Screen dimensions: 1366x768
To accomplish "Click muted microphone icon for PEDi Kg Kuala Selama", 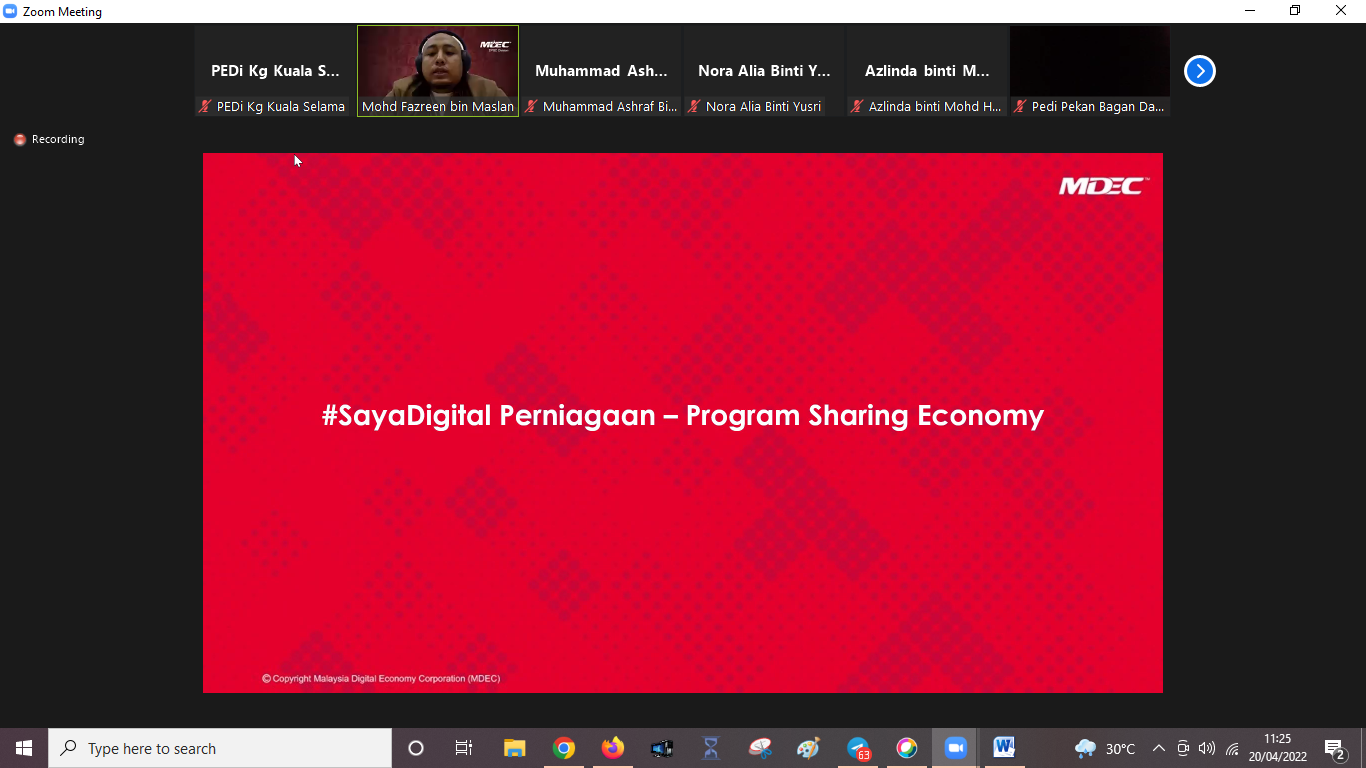I will coord(205,106).
